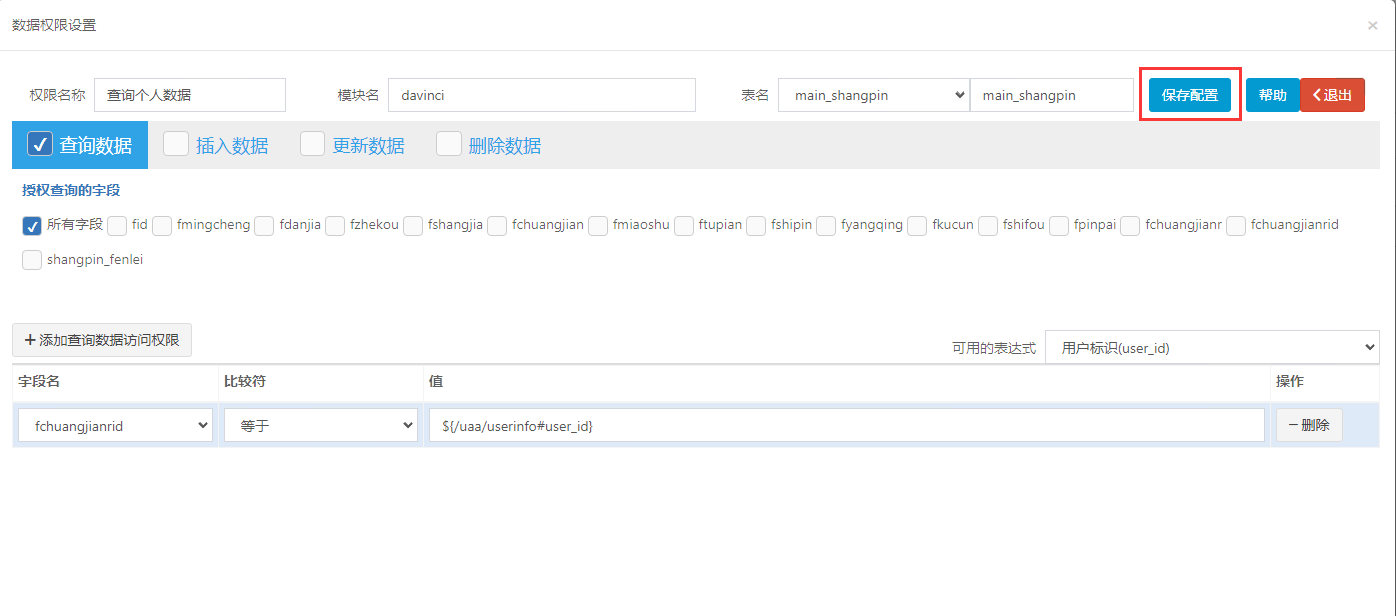The height and width of the screenshot is (616, 1396).
Task: Open the 表名 main_shangpin dropdown
Action: point(874,95)
